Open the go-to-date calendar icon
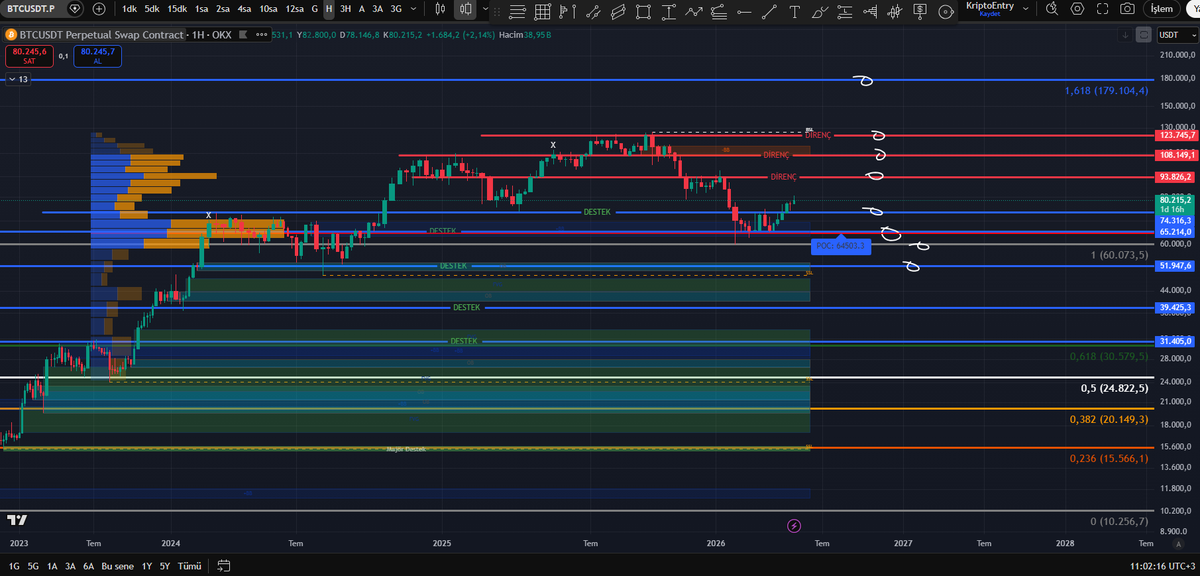This screenshot has height=576, width=1200. pos(223,566)
